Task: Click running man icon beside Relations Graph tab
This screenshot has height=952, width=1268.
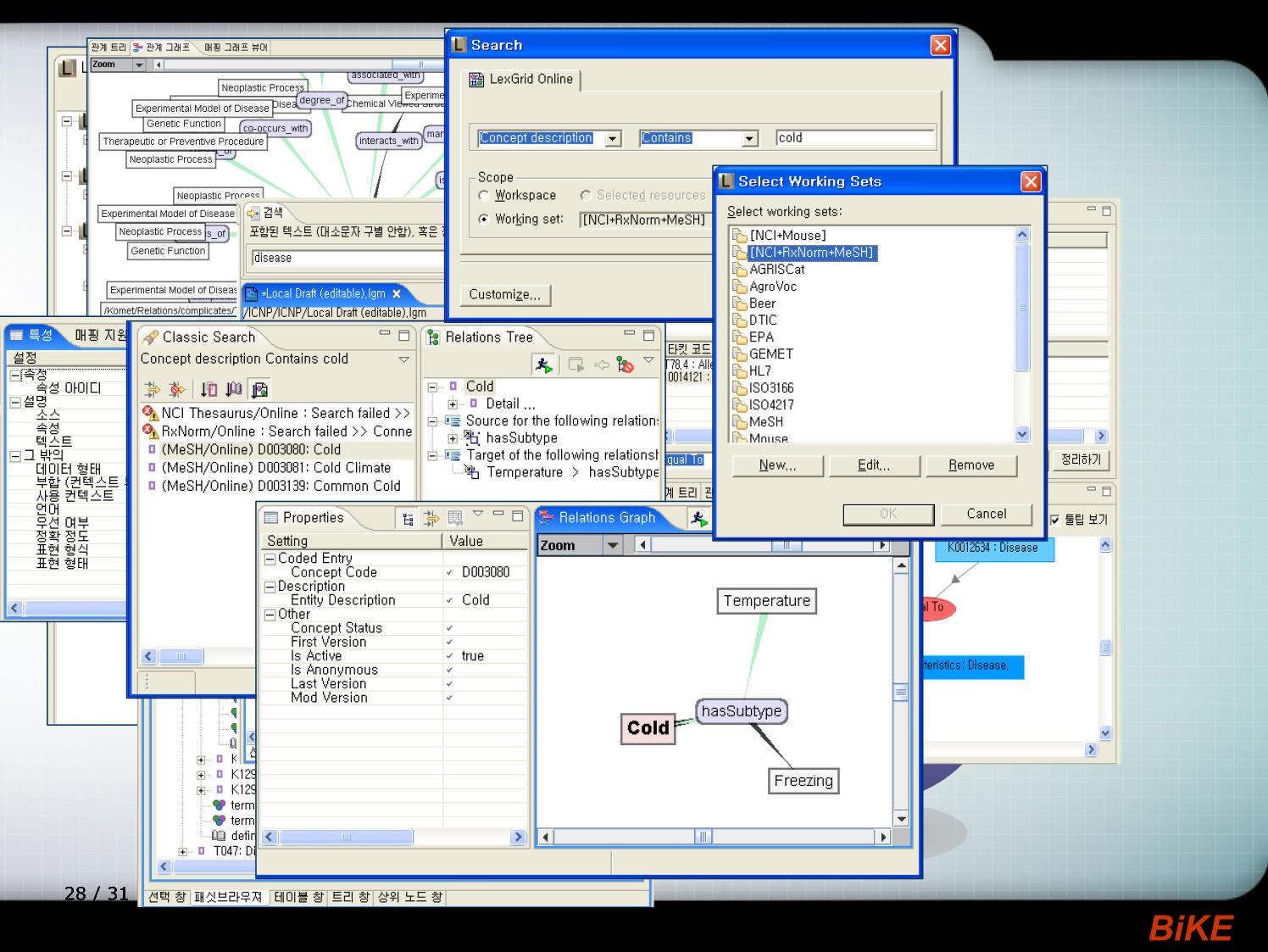Action: click(x=698, y=518)
